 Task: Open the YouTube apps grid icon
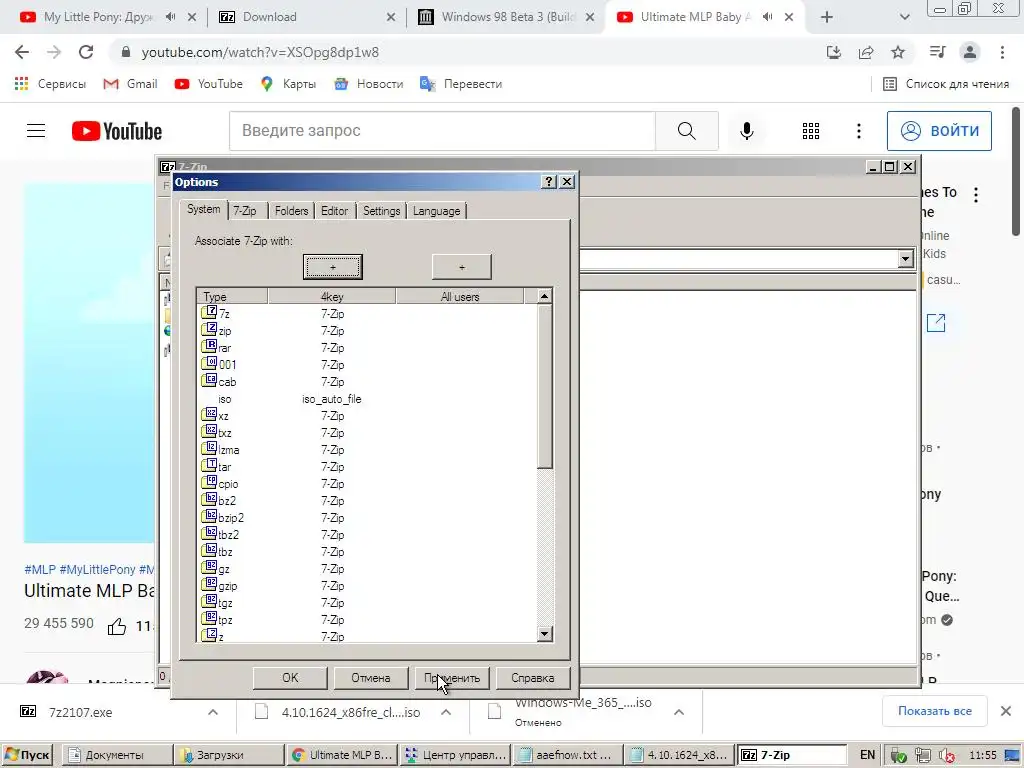810,131
